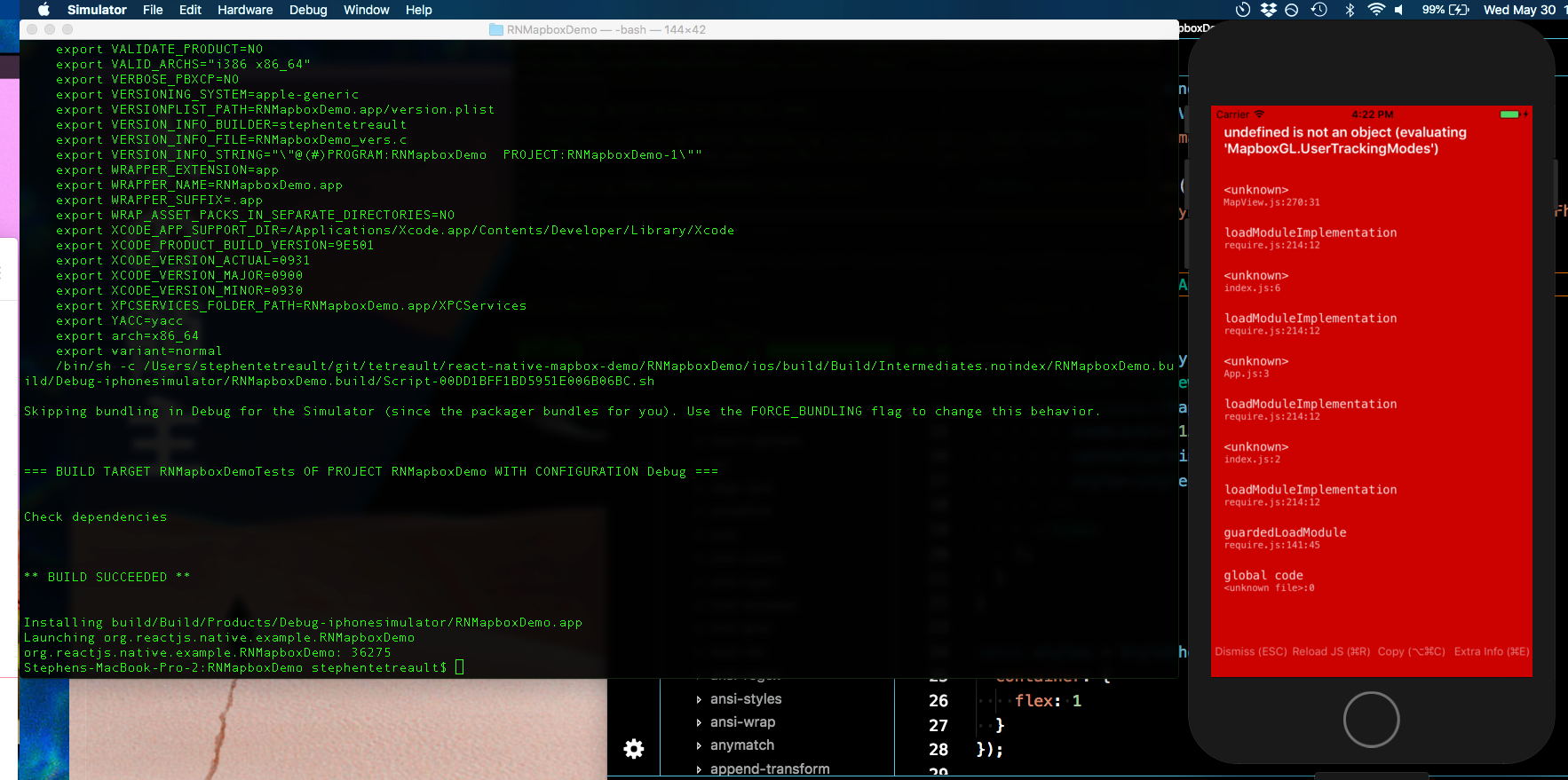The height and width of the screenshot is (780, 1568).
Task: Click the undefined is not an object error message
Action: click(x=1345, y=140)
